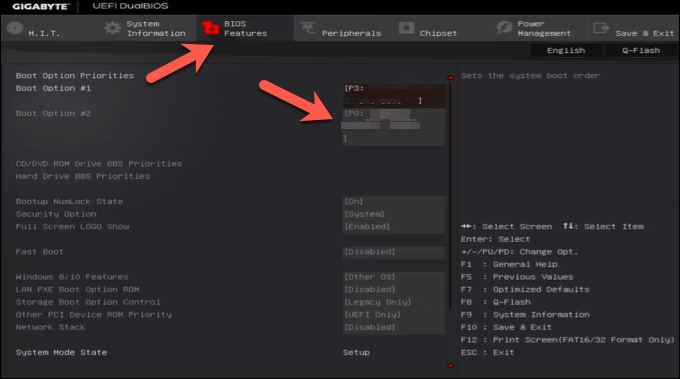Click the Peripherals tab icon
The image size is (680, 379).
[x=308, y=28]
